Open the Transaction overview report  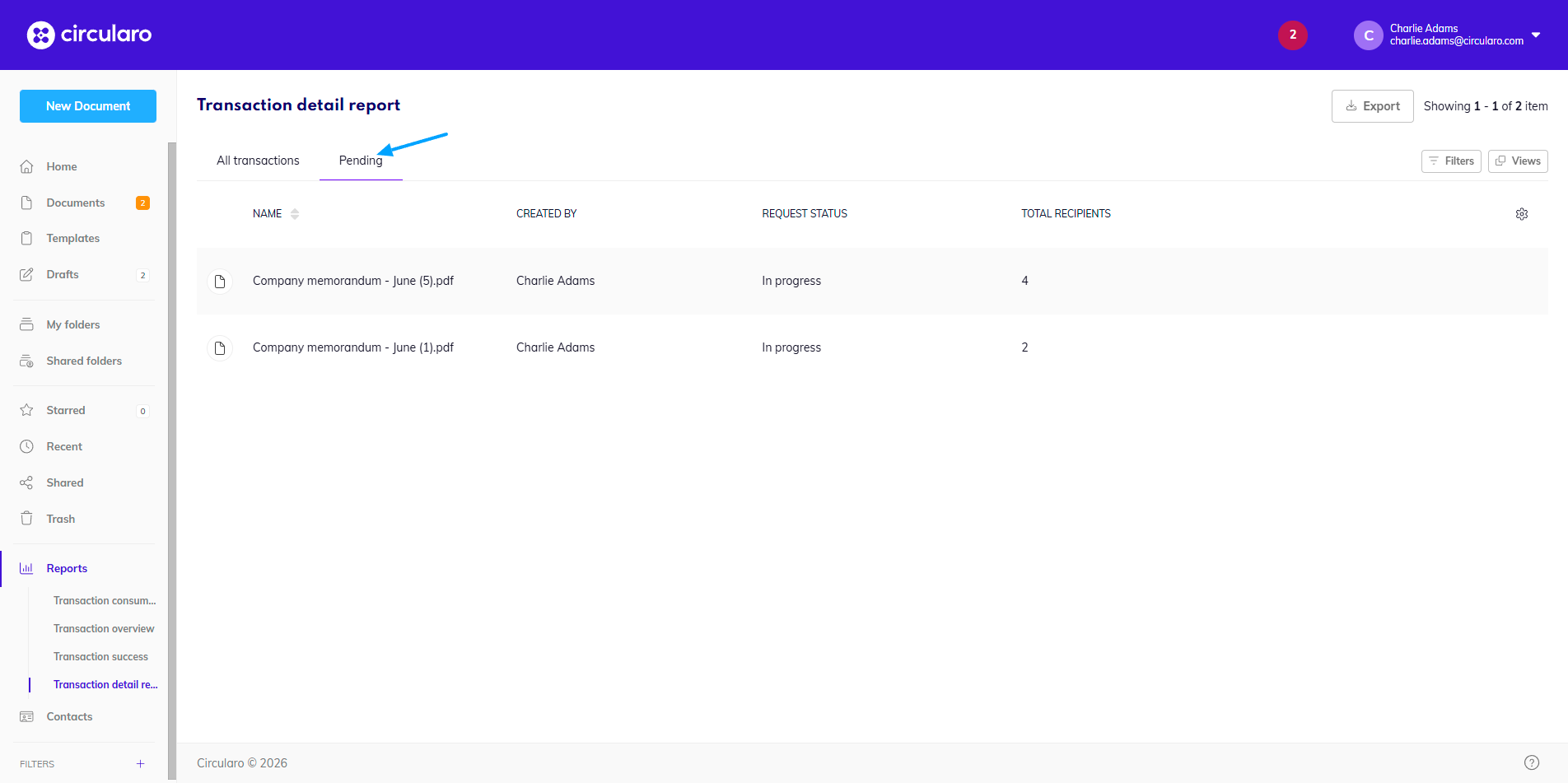click(104, 628)
